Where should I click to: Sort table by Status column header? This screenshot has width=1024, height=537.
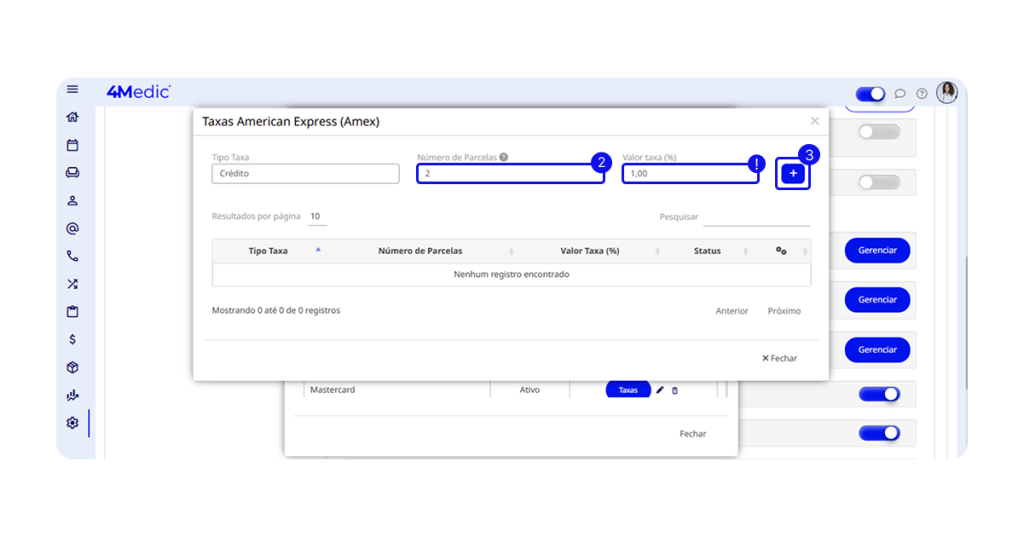(x=707, y=251)
